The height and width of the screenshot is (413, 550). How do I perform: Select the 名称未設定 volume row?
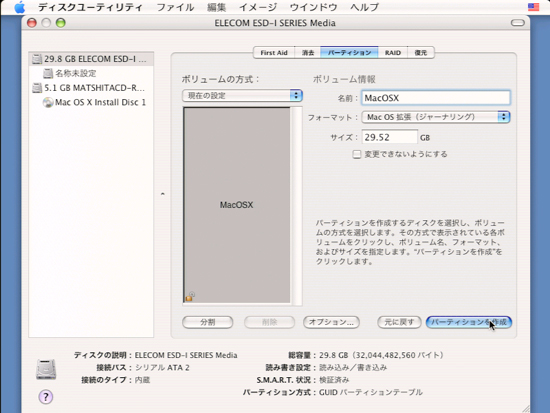pos(91,73)
